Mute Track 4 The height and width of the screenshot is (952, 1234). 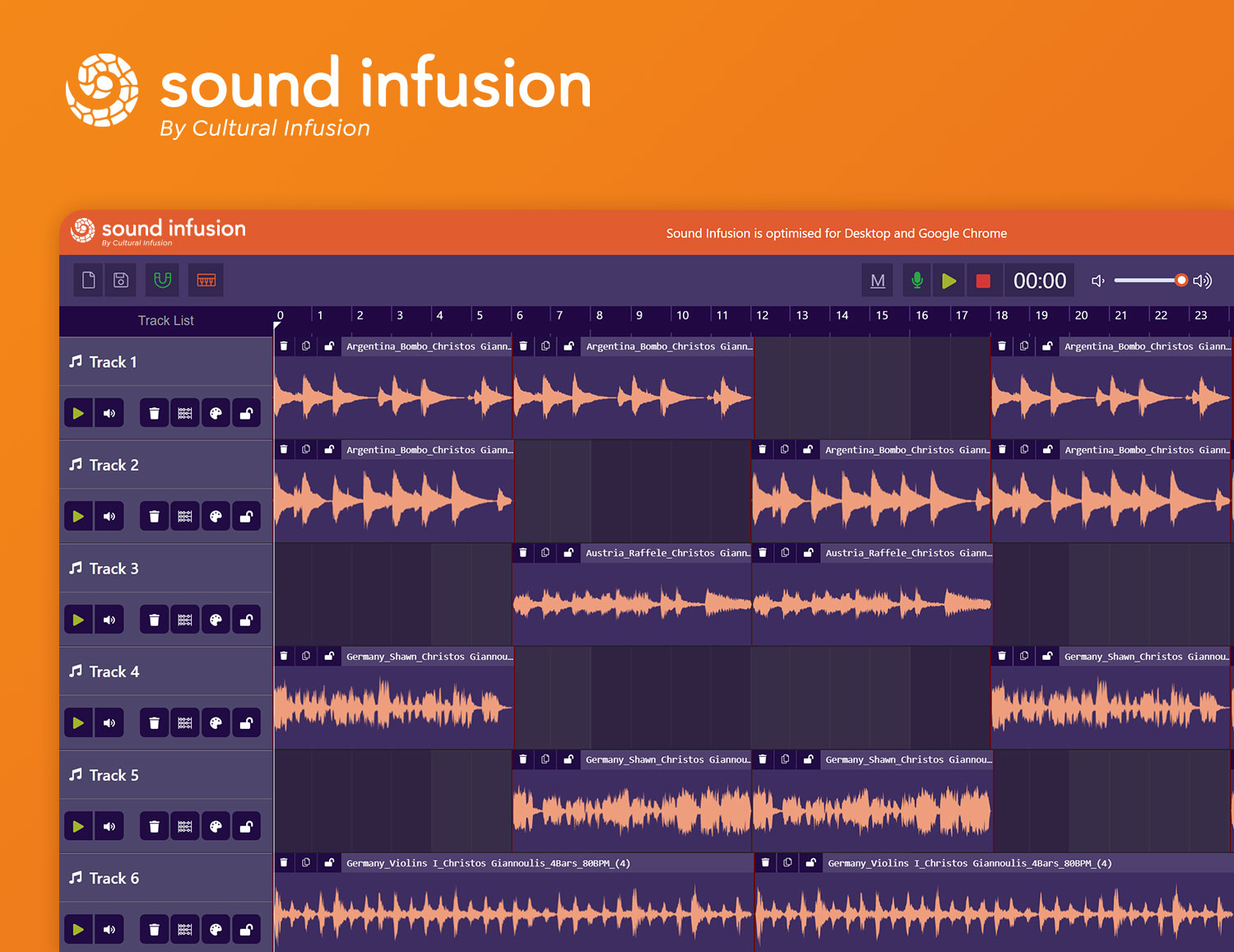point(109,723)
